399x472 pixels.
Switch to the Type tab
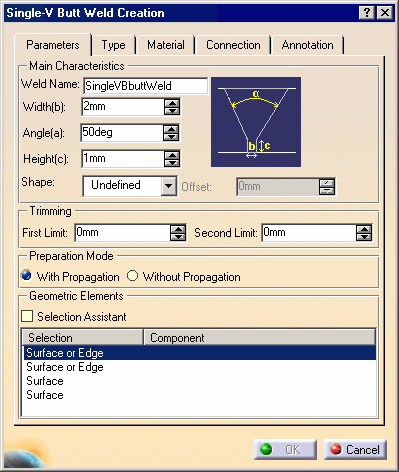coord(114,45)
